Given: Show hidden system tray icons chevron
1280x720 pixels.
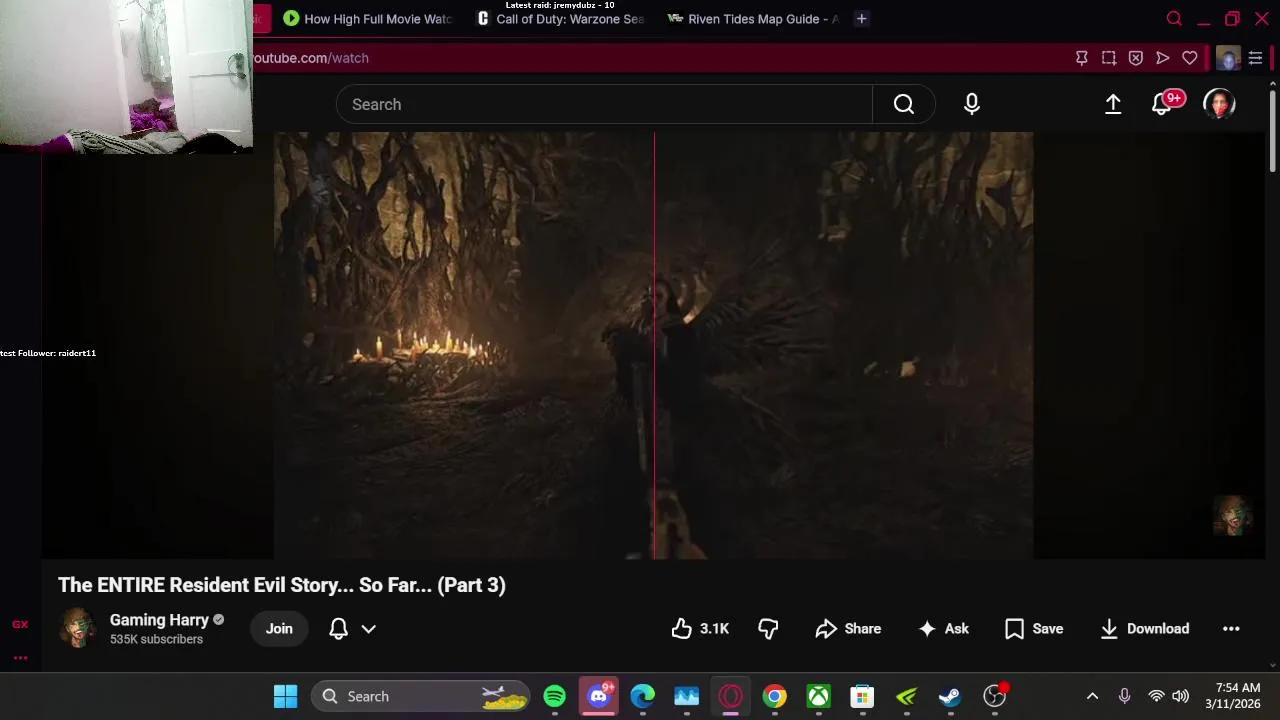Looking at the screenshot, I should pyautogui.click(x=1092, y=696).
